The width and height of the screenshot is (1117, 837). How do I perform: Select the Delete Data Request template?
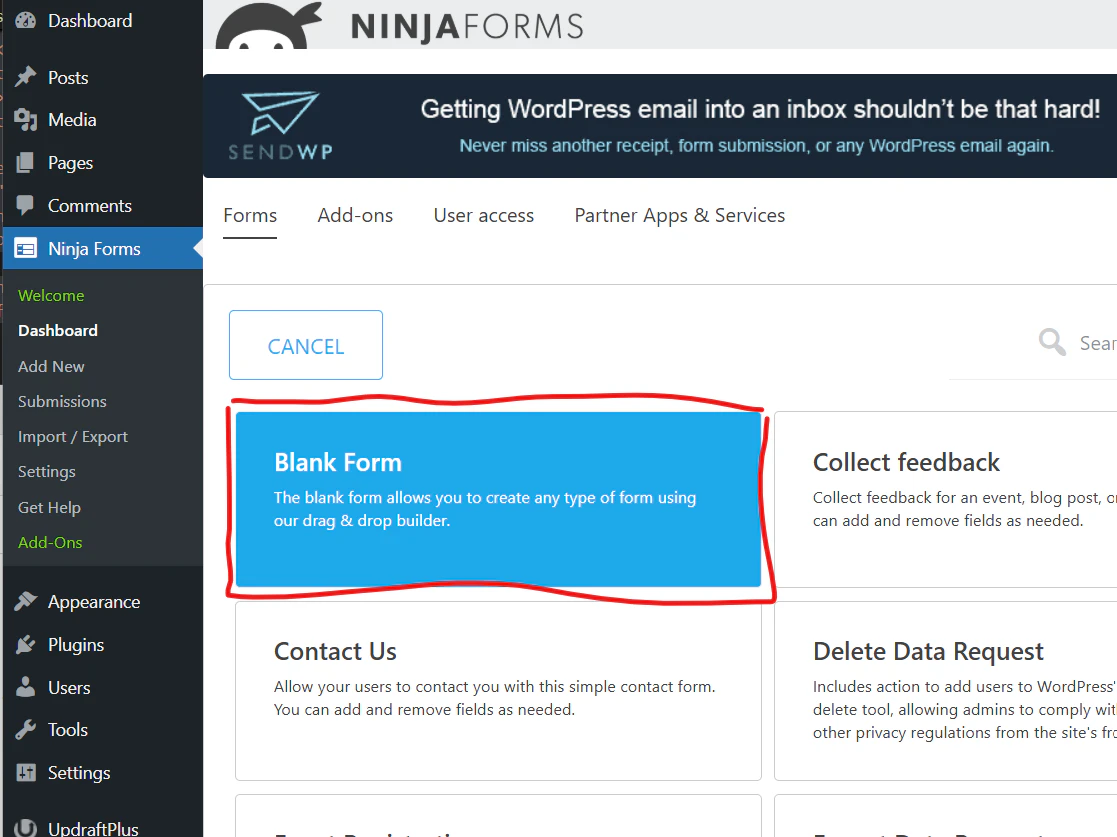click(x=945, y=691)
